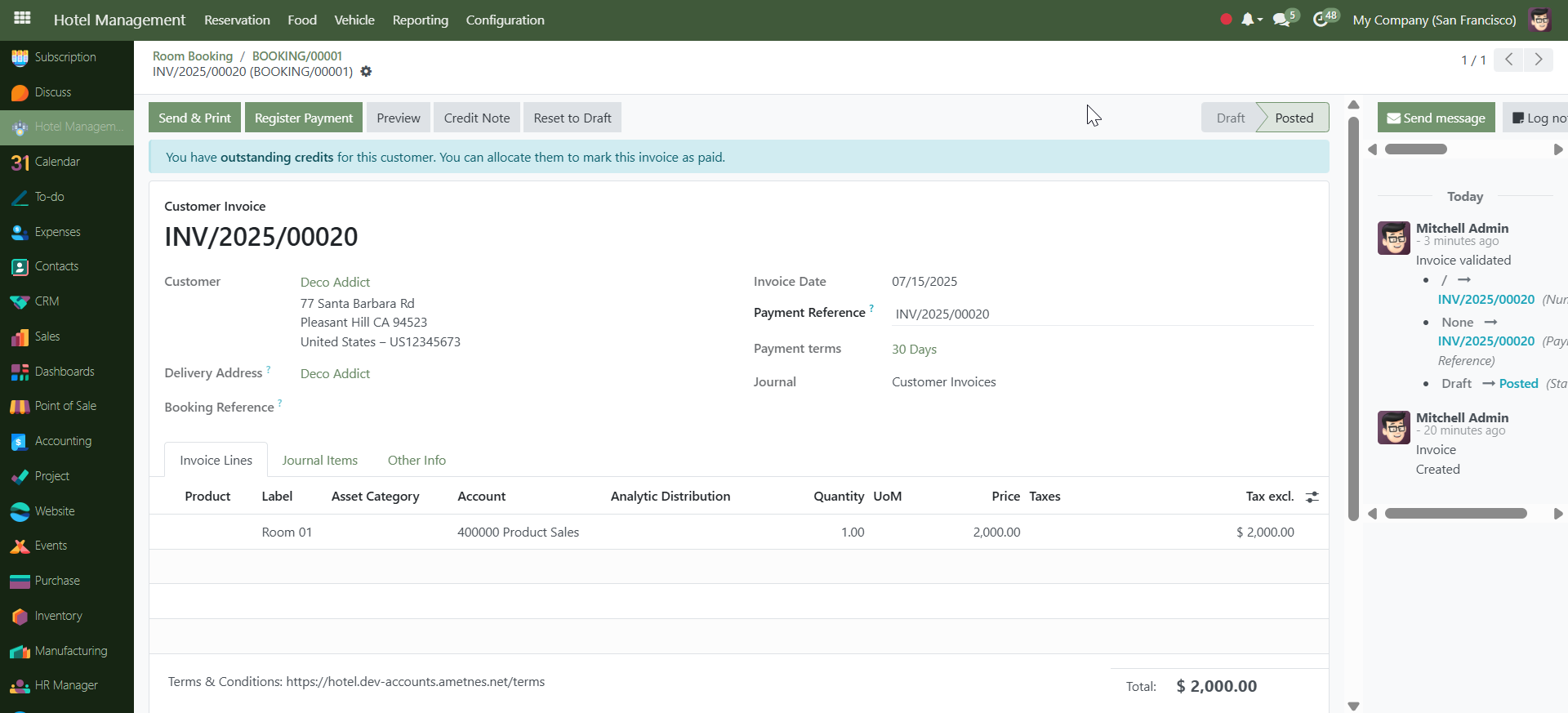Click the red recording status dot

click(x=1226, y=20)
